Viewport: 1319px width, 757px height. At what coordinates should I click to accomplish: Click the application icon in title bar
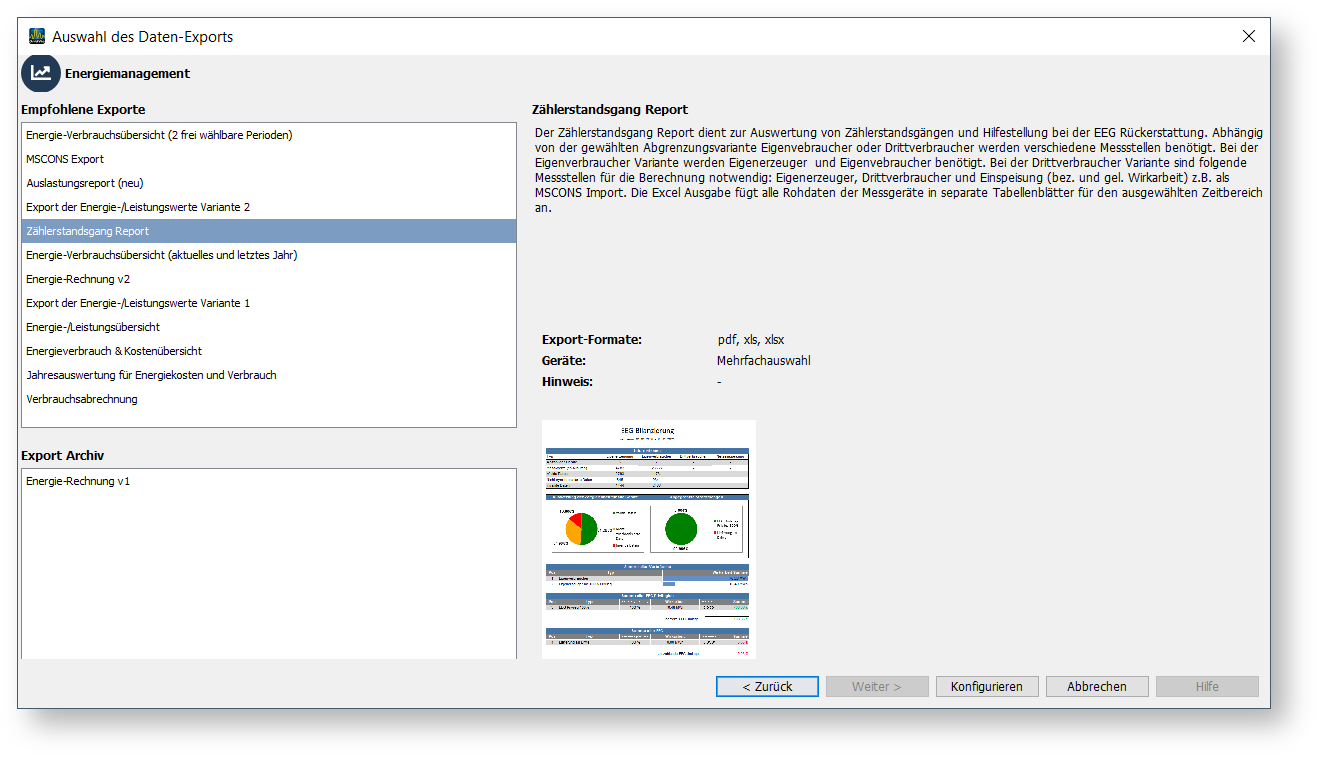(x=37, y=37)
